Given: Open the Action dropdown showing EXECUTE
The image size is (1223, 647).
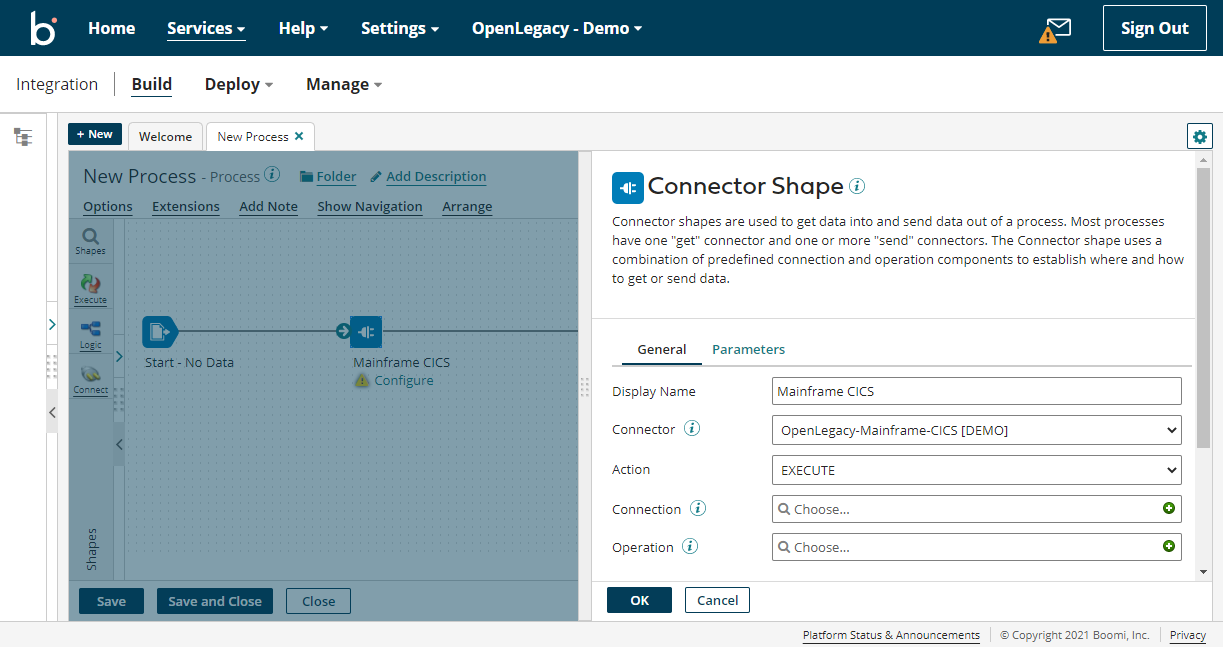Looking at the screenshot, I should (x=976, y=470).
